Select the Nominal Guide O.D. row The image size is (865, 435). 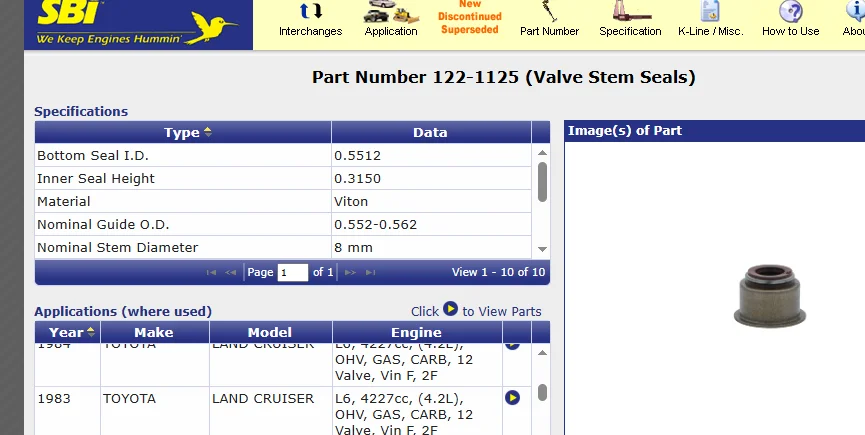283,224
